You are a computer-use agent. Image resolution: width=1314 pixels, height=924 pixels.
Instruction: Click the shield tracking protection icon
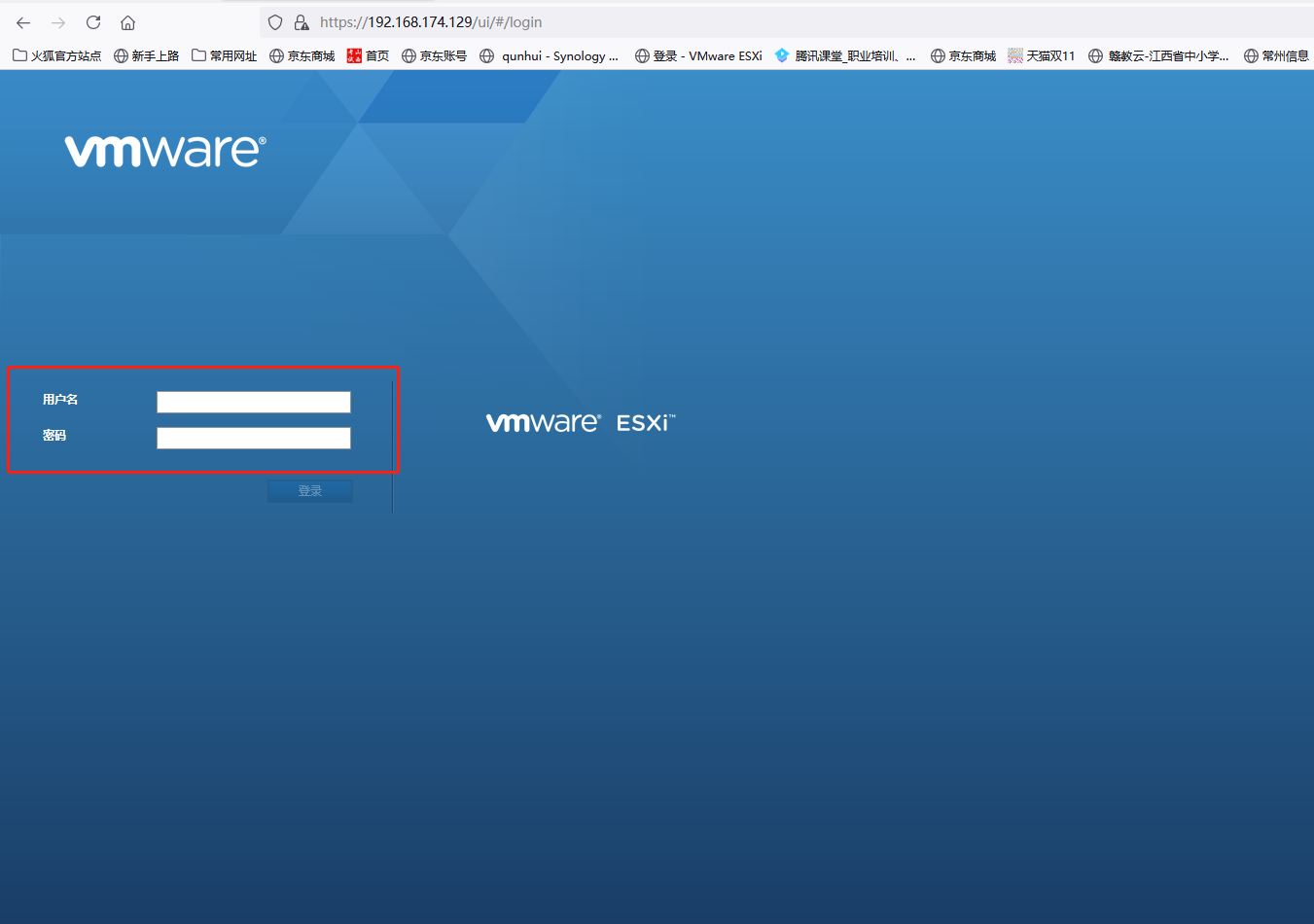point(275,21)
